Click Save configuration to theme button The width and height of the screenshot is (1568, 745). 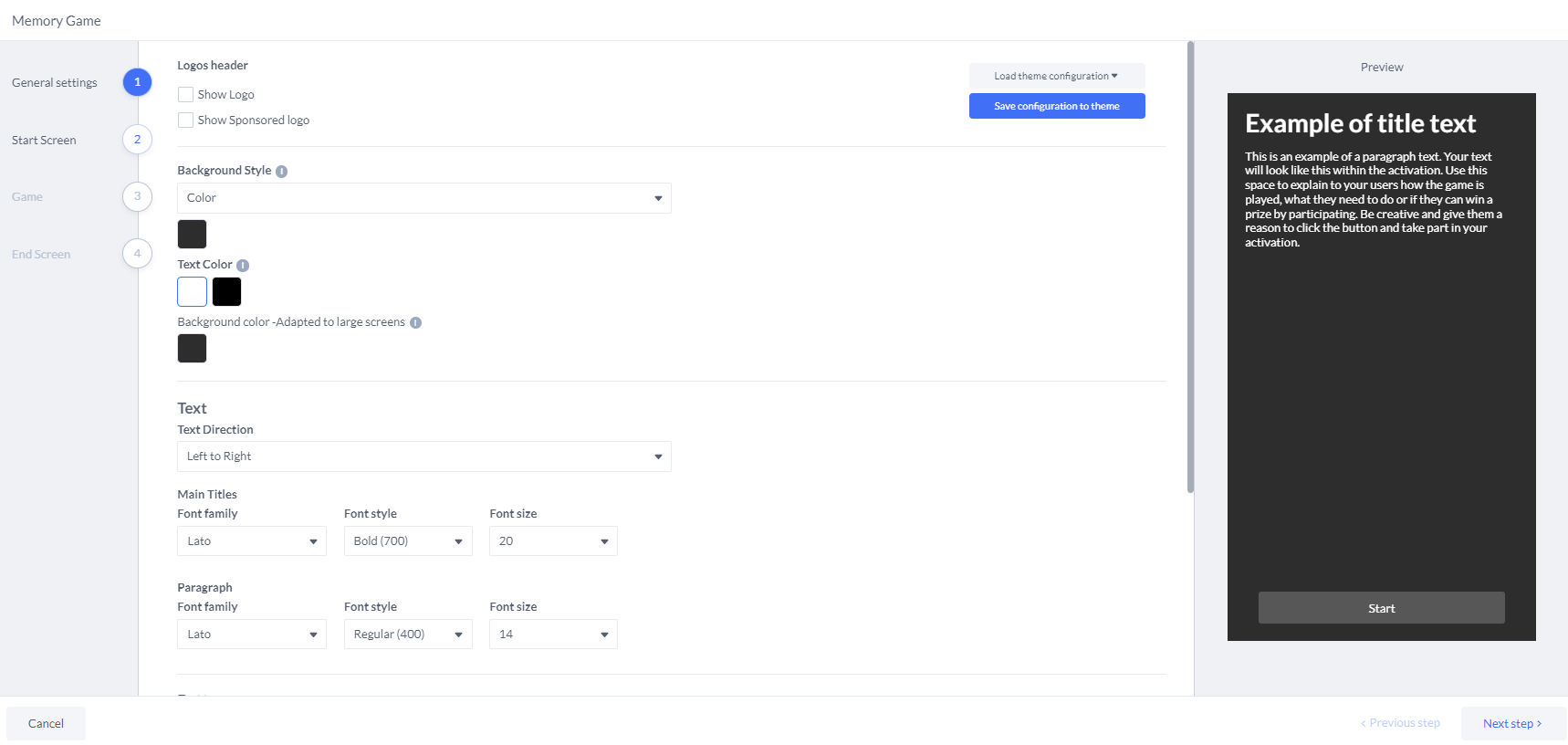coord(1056,107)
